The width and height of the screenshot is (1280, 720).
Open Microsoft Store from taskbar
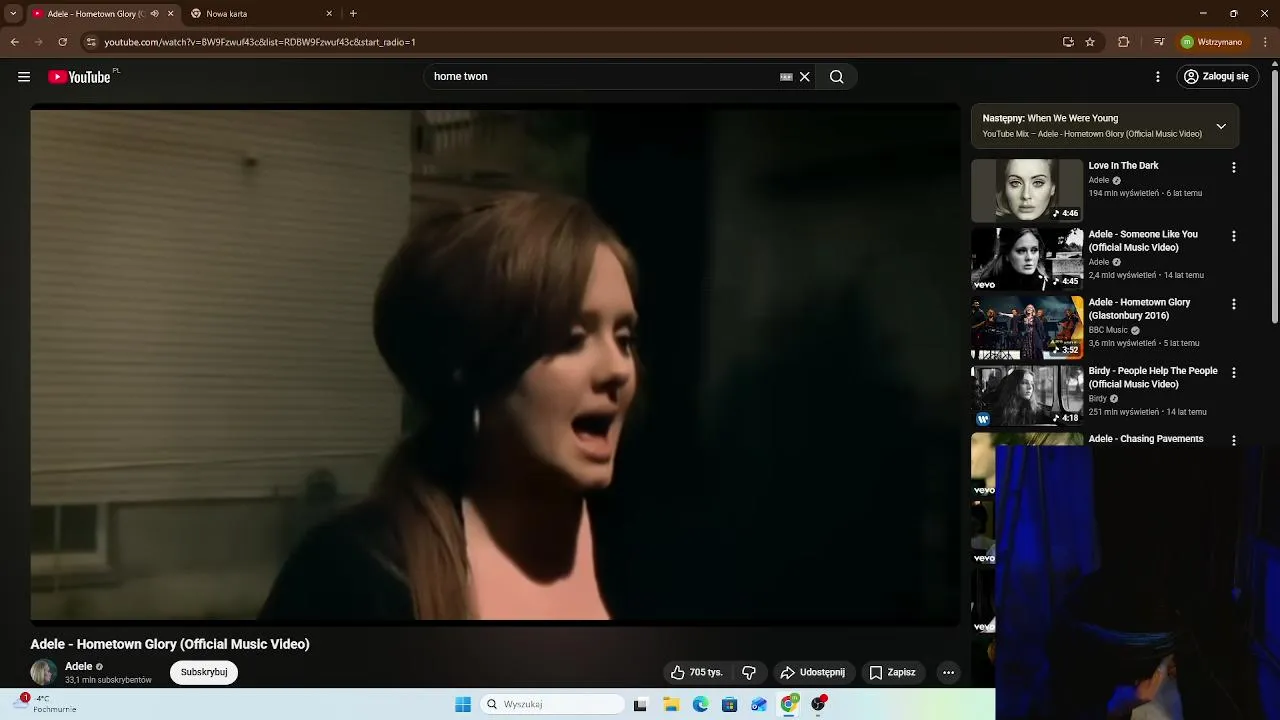pos(730,705)
